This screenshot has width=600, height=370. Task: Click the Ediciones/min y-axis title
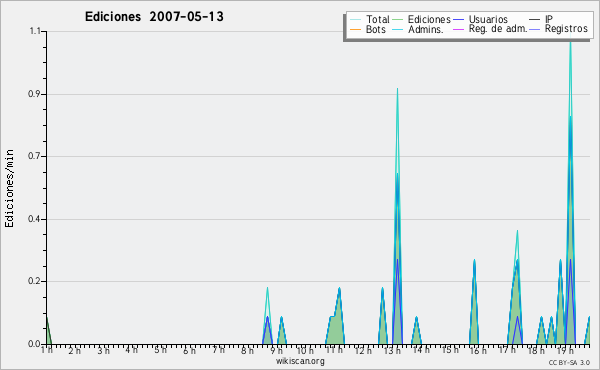(9, 189)
